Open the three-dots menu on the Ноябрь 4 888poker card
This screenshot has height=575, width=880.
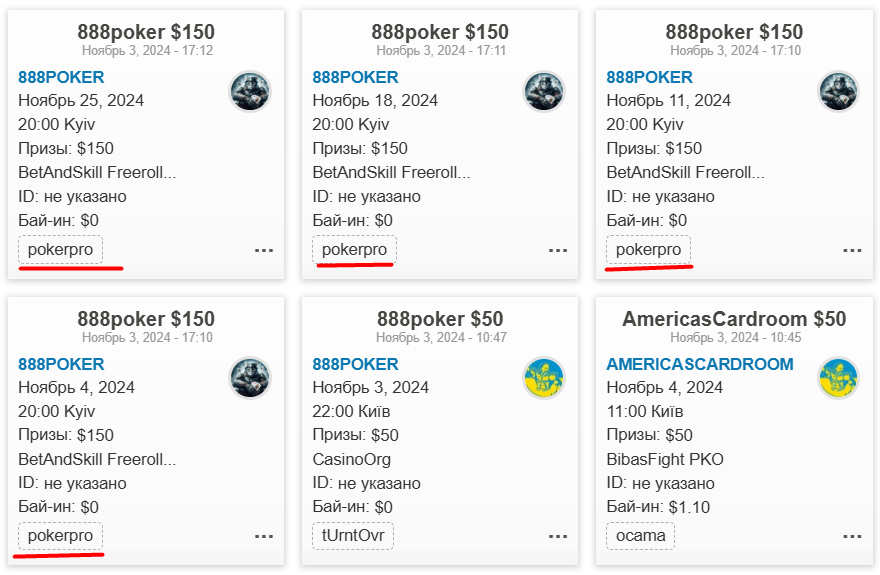pos(264,536)
